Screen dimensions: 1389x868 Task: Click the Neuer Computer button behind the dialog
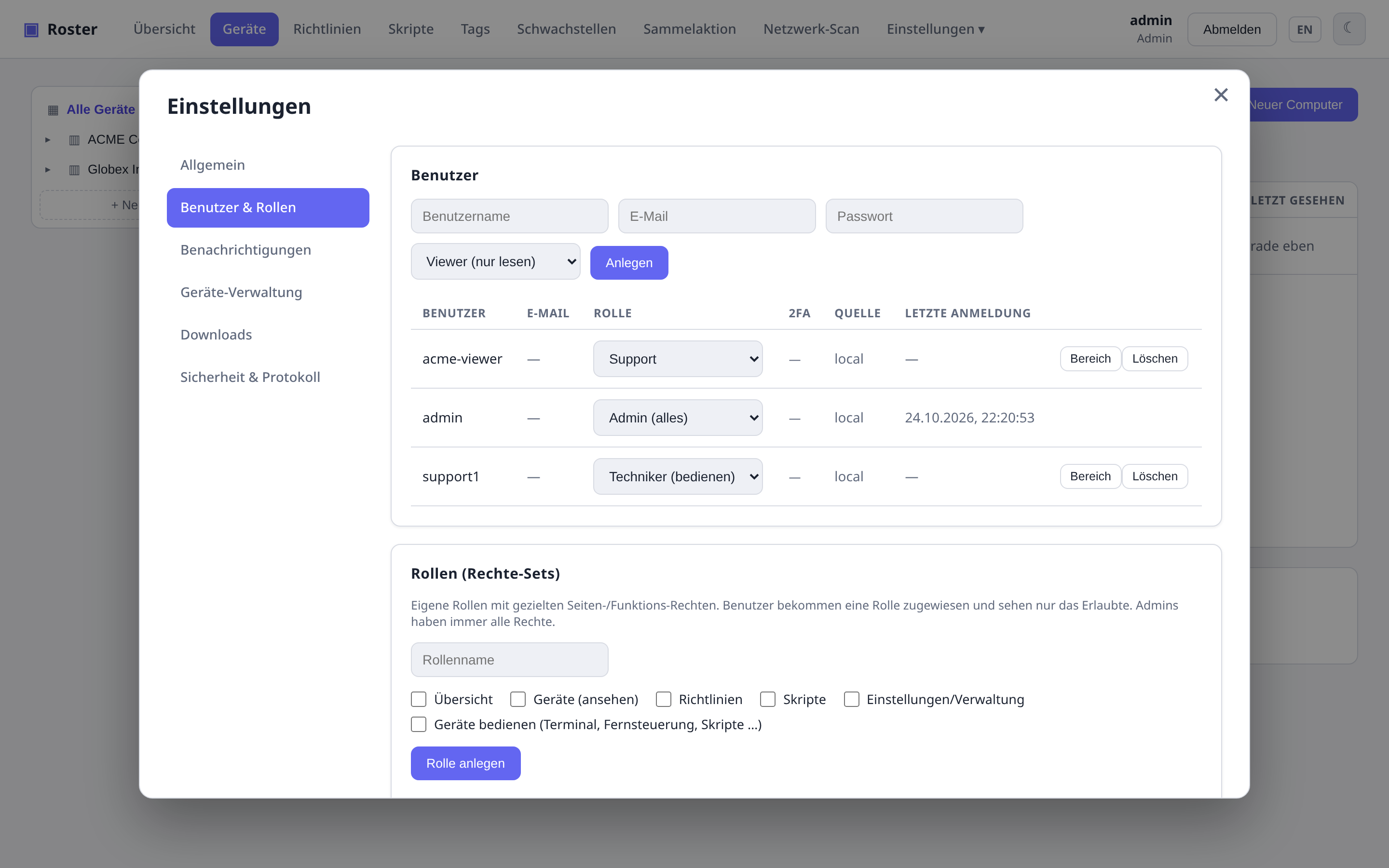(1303, 105)
